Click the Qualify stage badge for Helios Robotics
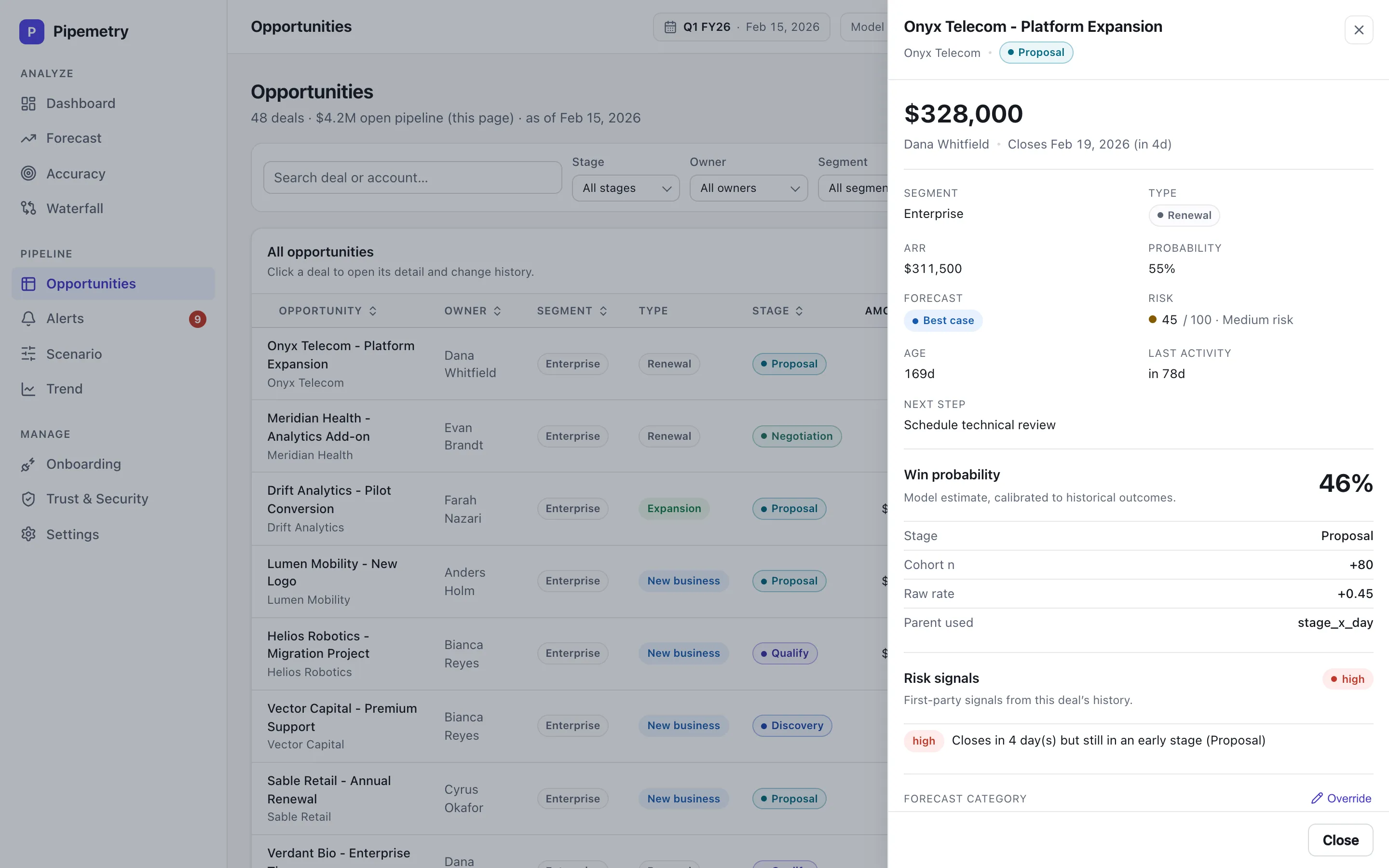The image size is (1389, 868). (x=785, y=653)
